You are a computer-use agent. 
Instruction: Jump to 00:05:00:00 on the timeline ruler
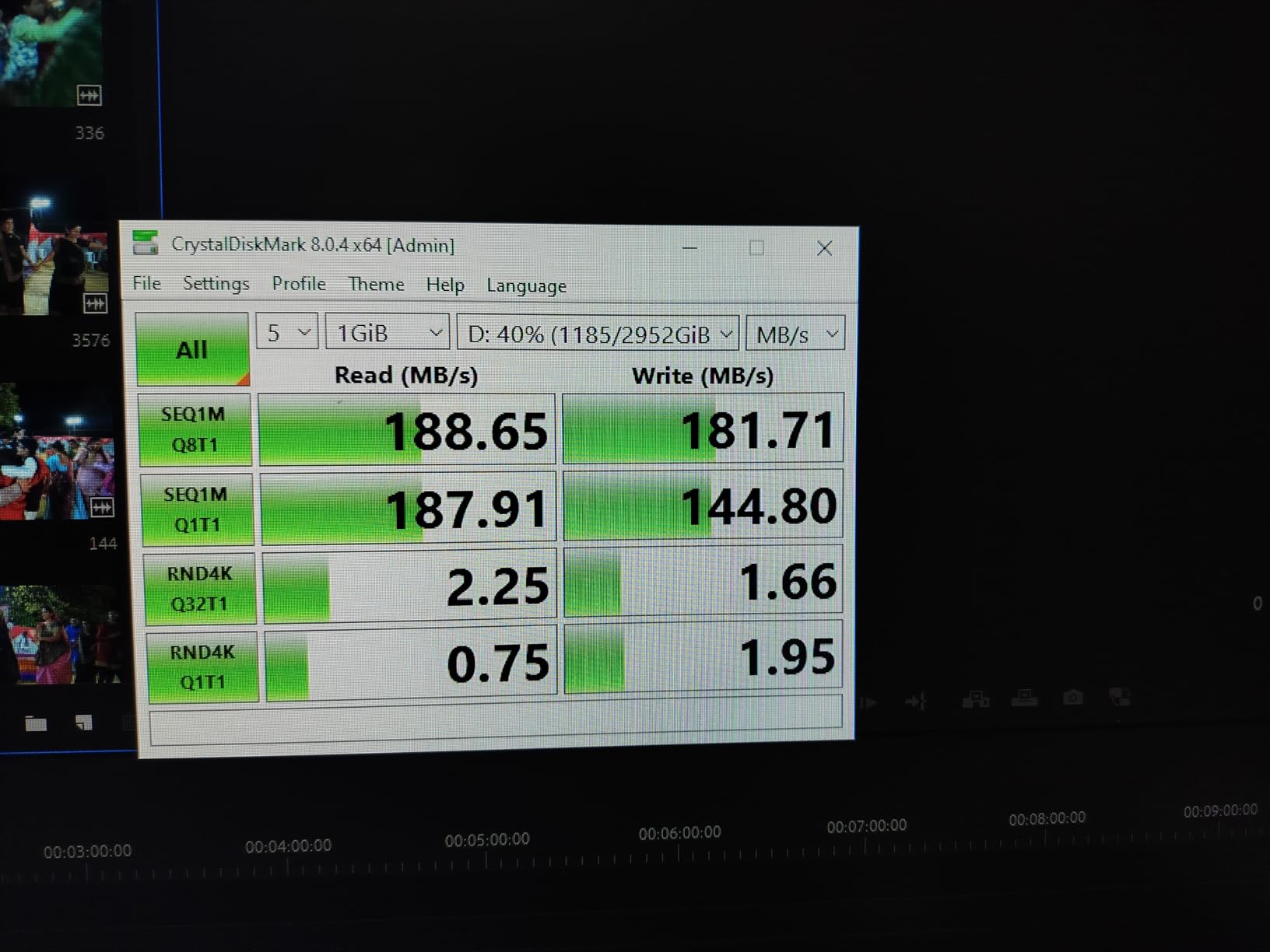[487, 840]
